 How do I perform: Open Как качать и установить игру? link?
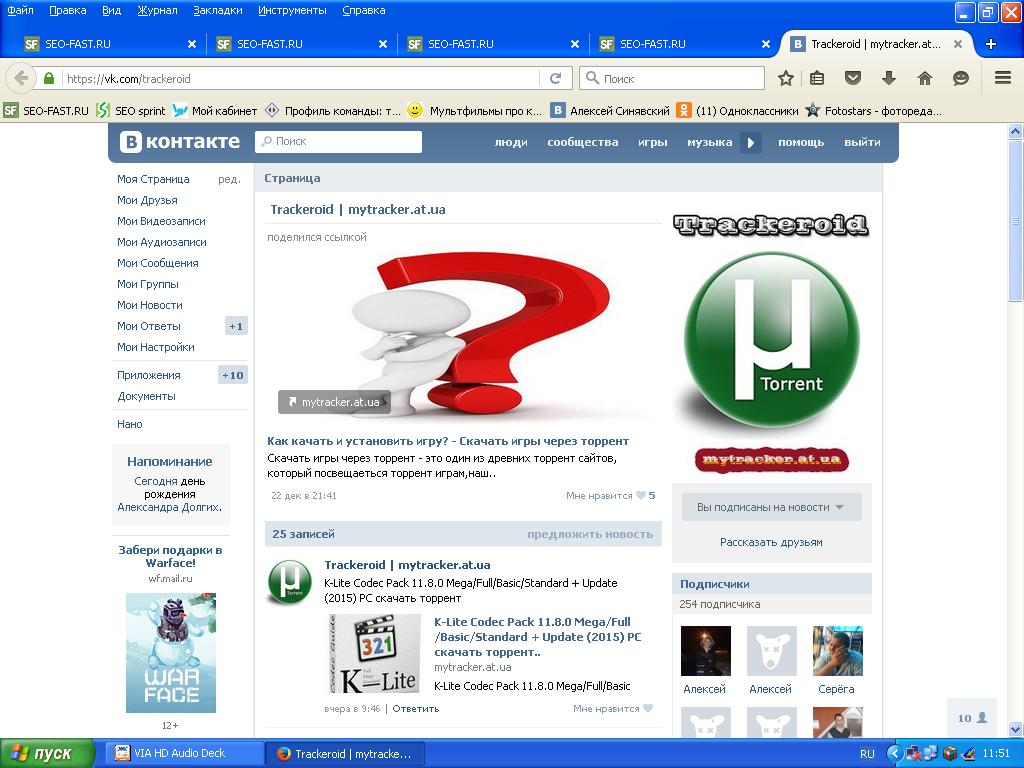(448, 441)
